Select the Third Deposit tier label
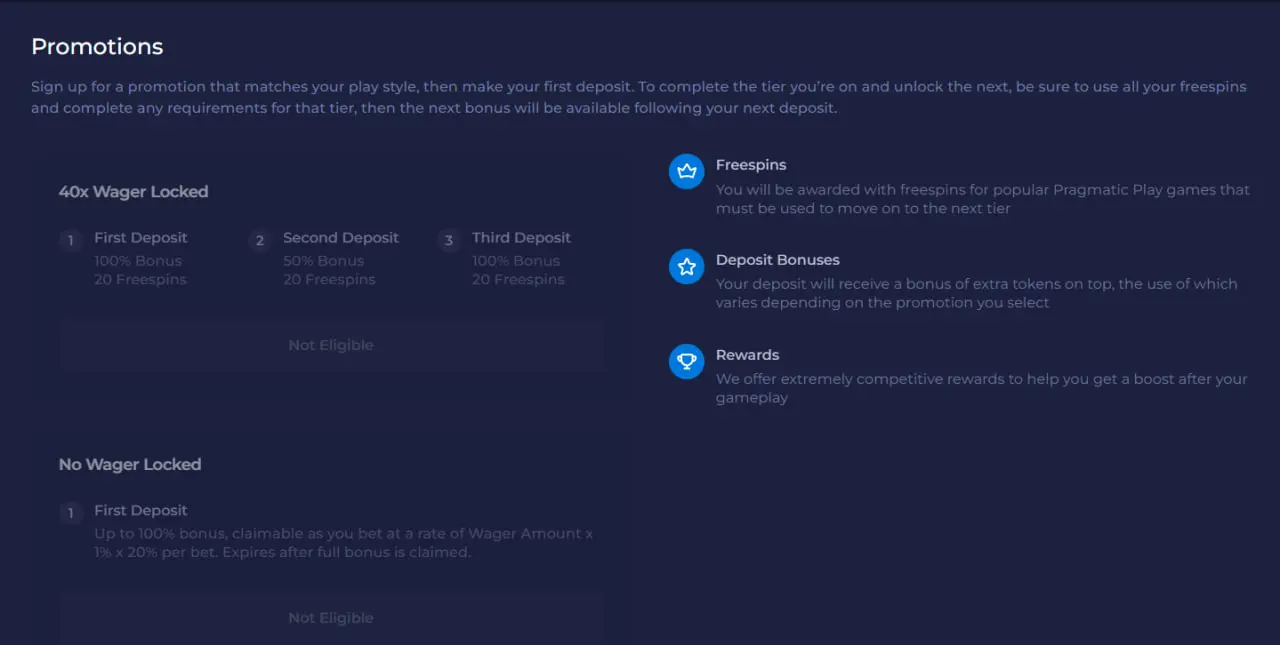The width and height of the screenshot is (1280, 645). [x=521, y=238]
